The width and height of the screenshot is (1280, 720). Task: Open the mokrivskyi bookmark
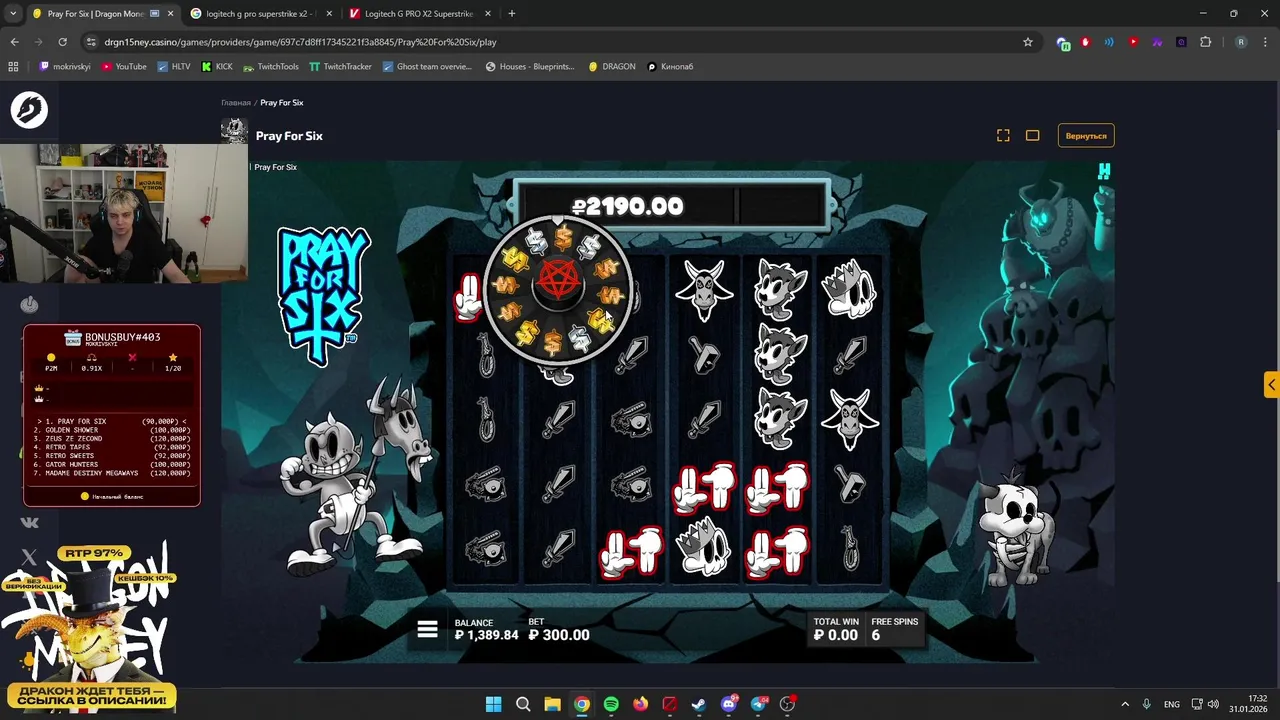65,67
